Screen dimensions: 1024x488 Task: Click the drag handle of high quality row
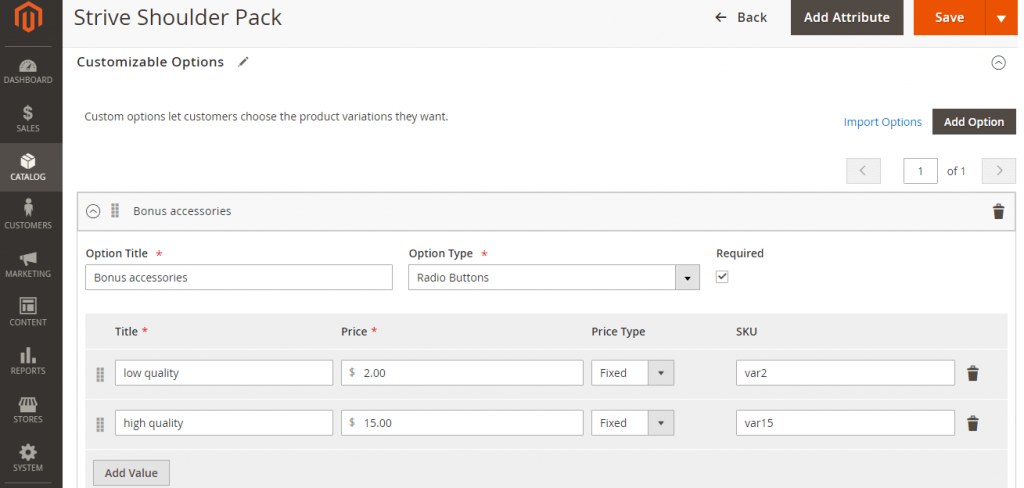coord(100,424)
